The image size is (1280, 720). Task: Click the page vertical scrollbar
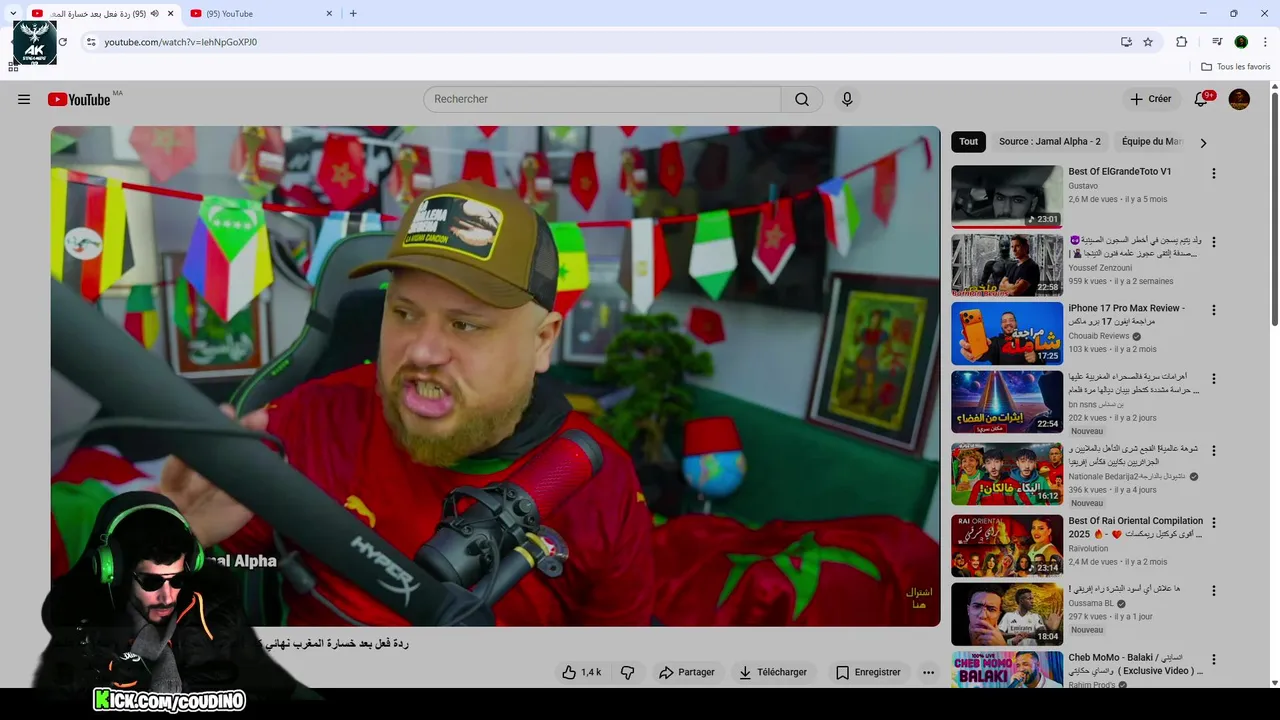click(x=1275, y=210)
